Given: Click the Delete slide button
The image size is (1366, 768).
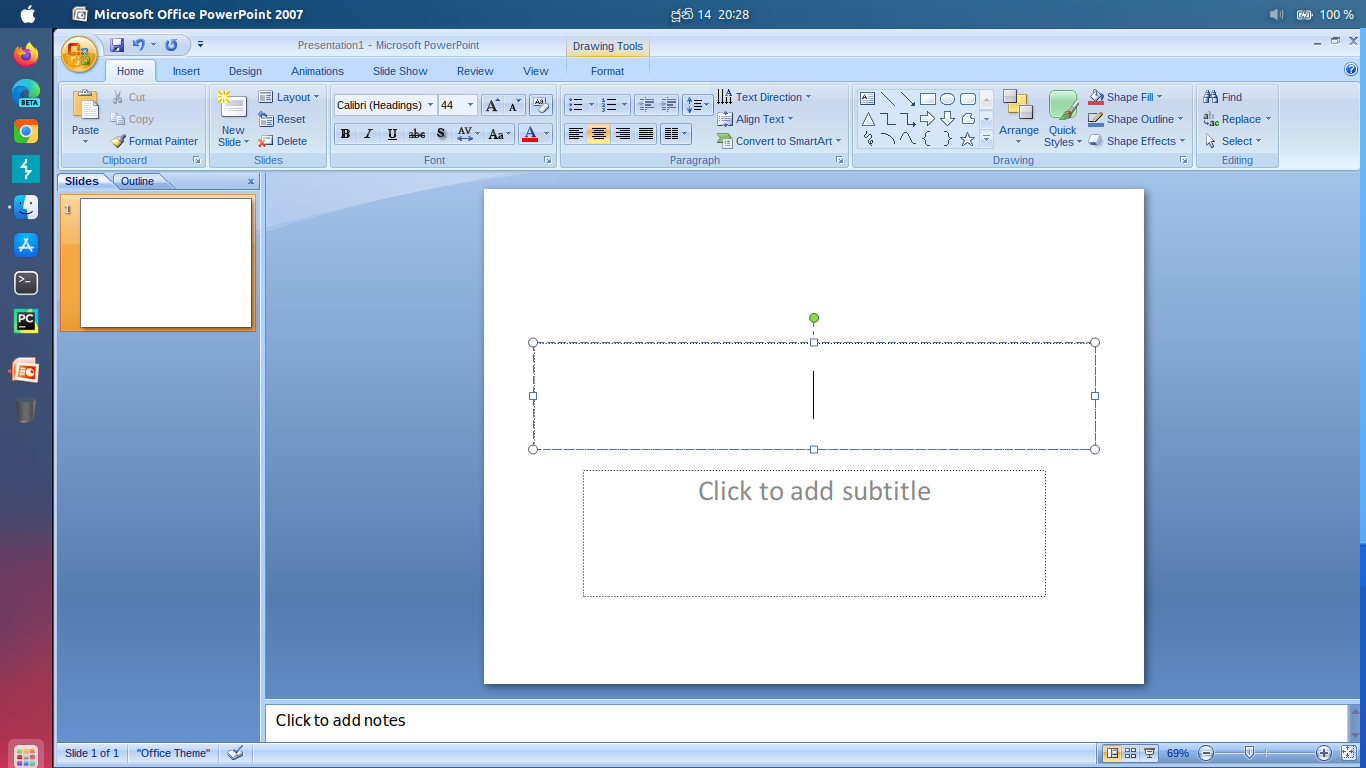Looking at the screenshot, I should (x=282, y=141).
